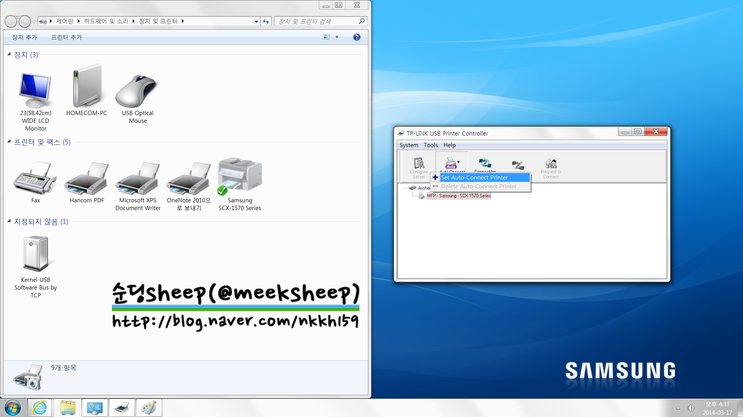
Task: Open the System menu in TP-LINK controller
Action: (x=408, y=145)
